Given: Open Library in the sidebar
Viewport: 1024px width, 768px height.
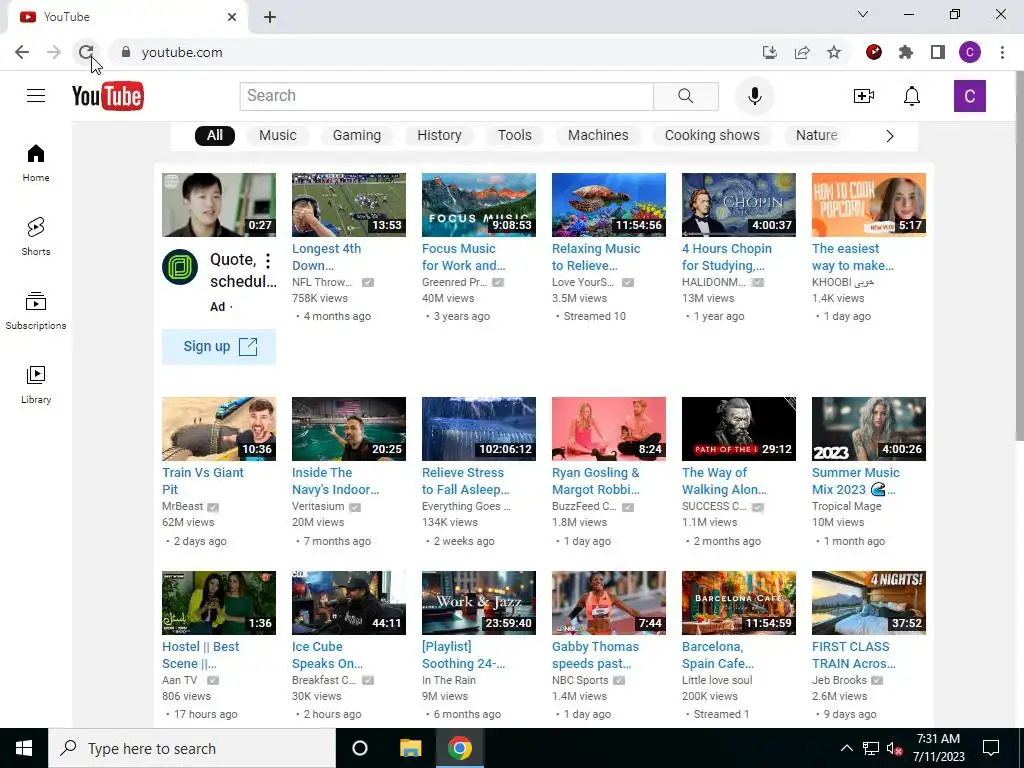Looking at the screenshot, I should point(36,385).
